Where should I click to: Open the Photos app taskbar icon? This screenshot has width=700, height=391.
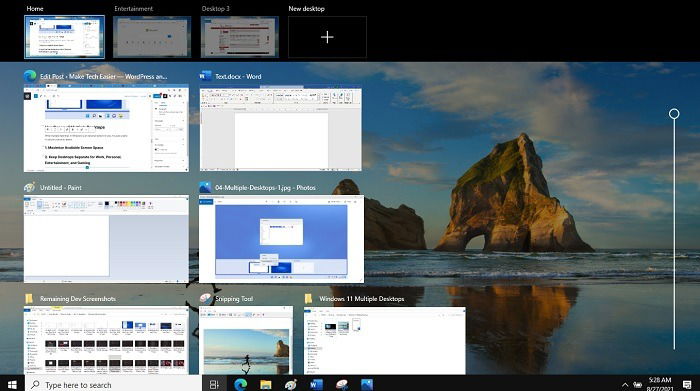[367, 384]
